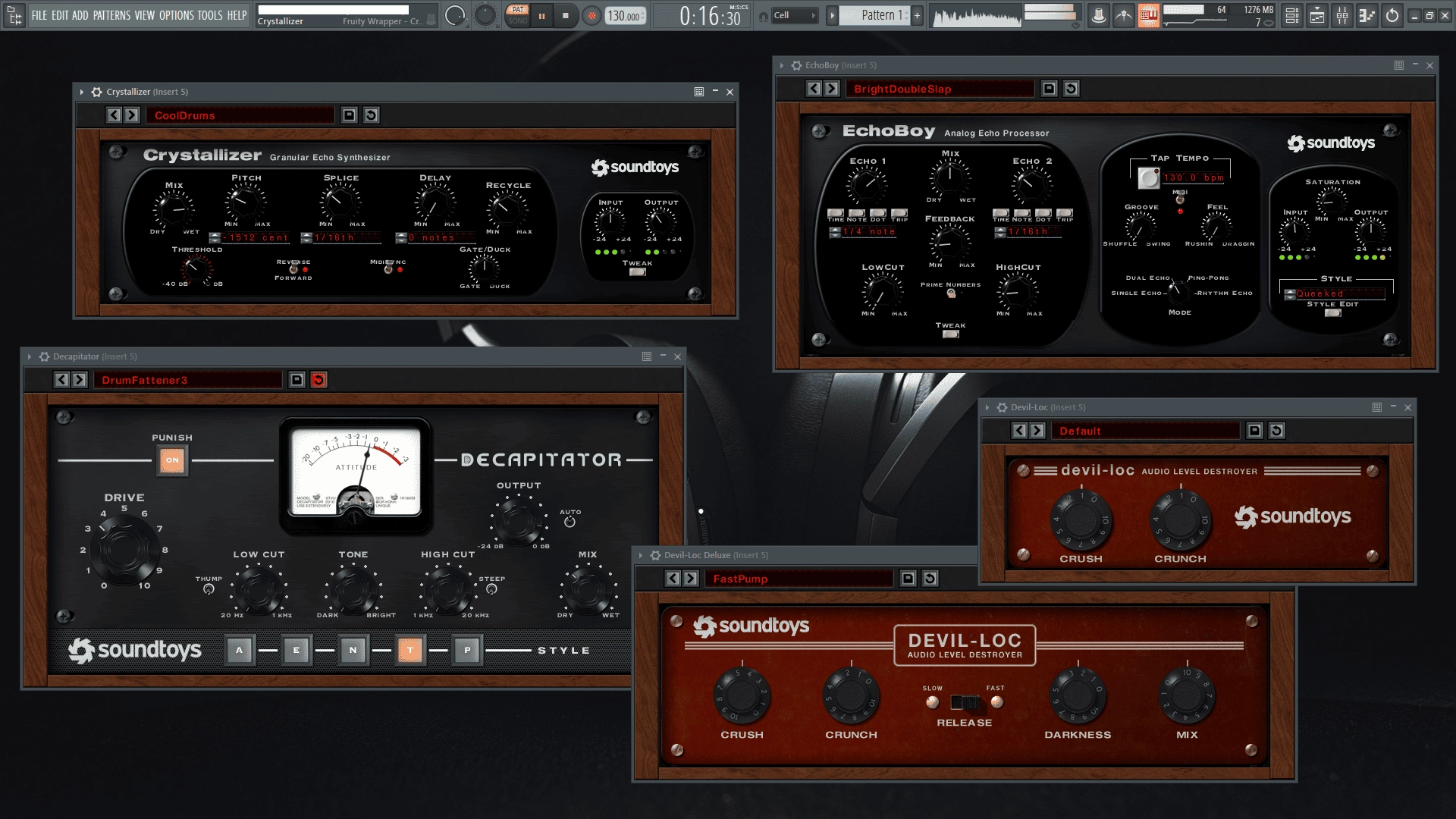Open Crystallizer plugin gear settings
The height and width of the screenshot is (819, 1456).
pyautogui.click(x=97, y=92)
